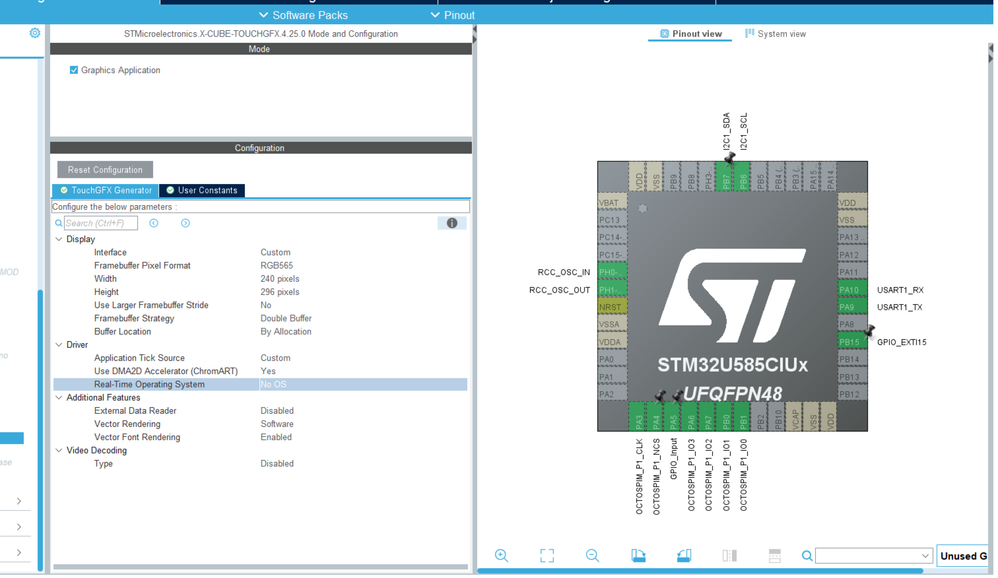Click the PA9 USART1_TX pin
Image resolution: width=998 pixels, height=578 pixels.
pyautogui.click(x=852, y=307)
